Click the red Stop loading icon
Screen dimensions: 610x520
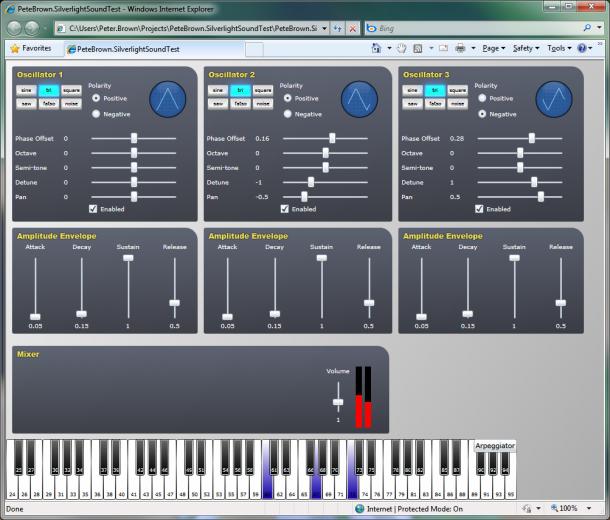click(x=353, y=28)
